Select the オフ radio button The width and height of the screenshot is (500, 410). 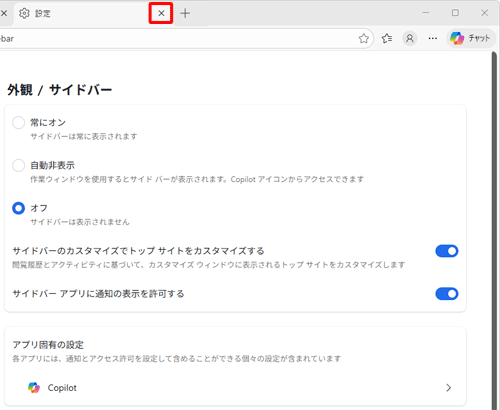point(18,208)
